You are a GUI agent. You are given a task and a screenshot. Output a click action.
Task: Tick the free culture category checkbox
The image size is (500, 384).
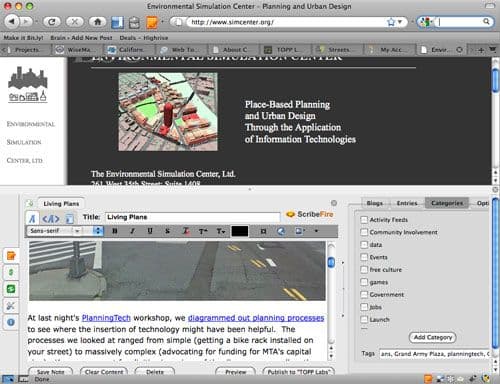364,270
